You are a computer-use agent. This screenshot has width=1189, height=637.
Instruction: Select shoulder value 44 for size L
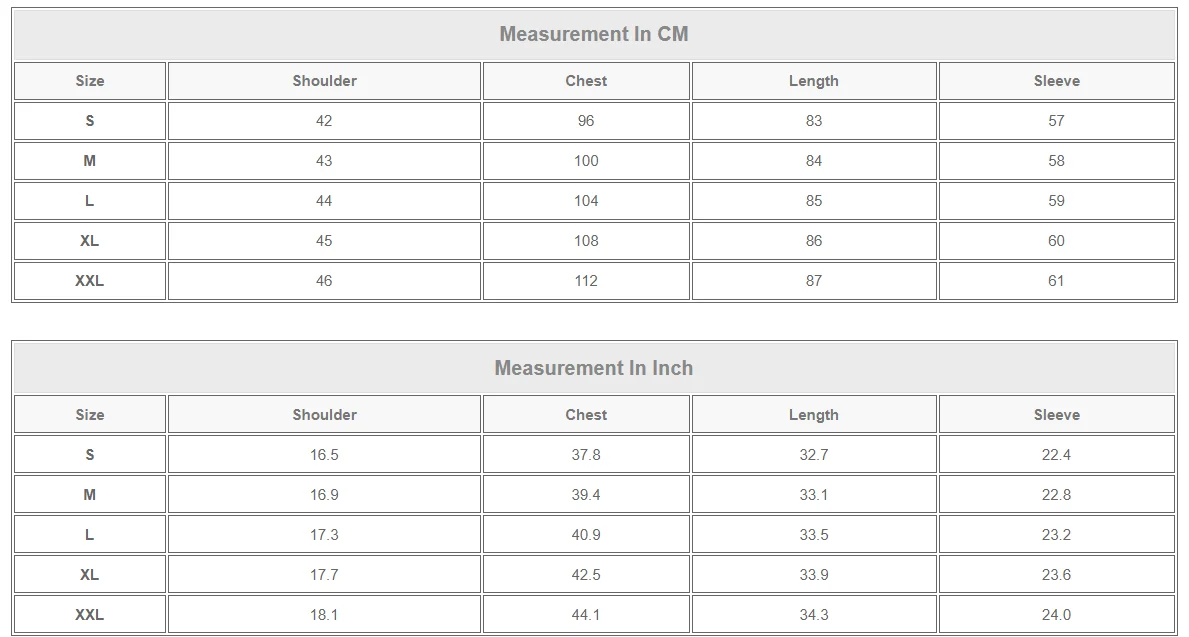click(324, 201)
